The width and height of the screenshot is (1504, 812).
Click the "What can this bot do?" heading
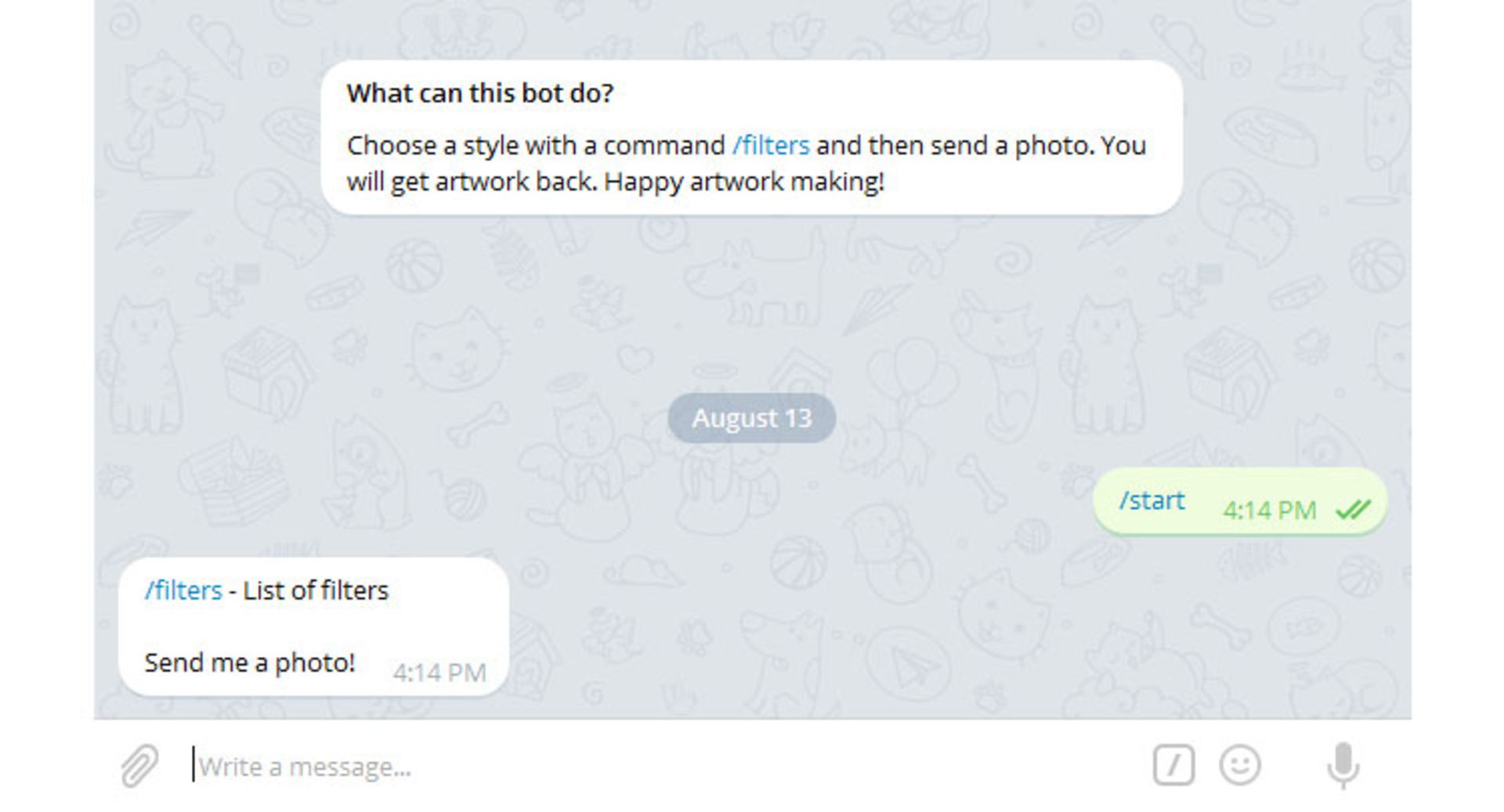point(480,93)
